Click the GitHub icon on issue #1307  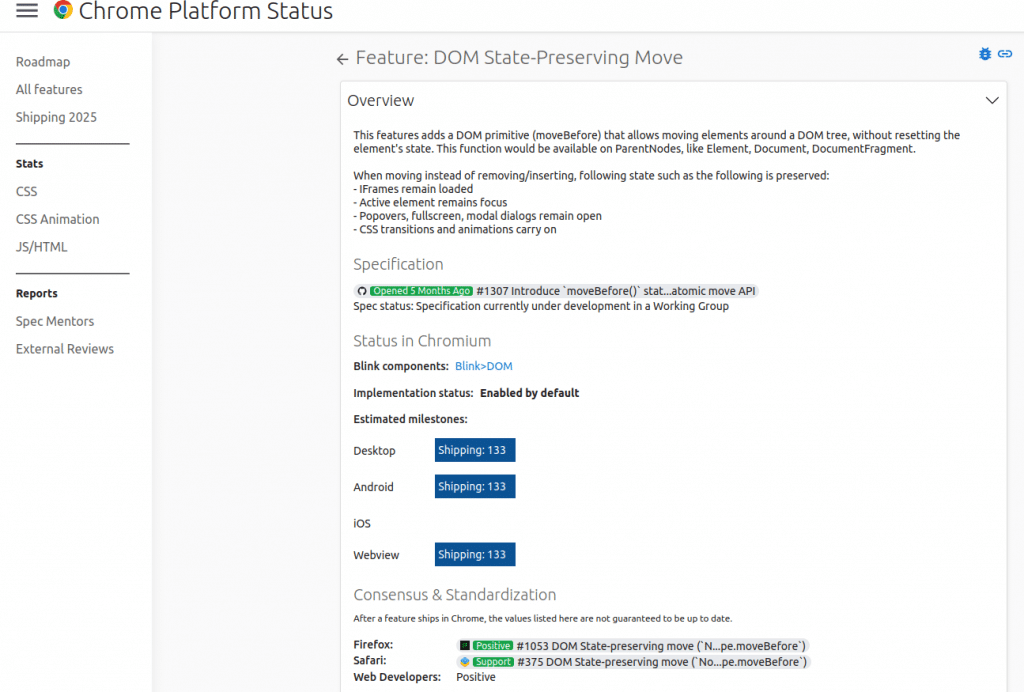pyautogui.click(x=362, y=291)
